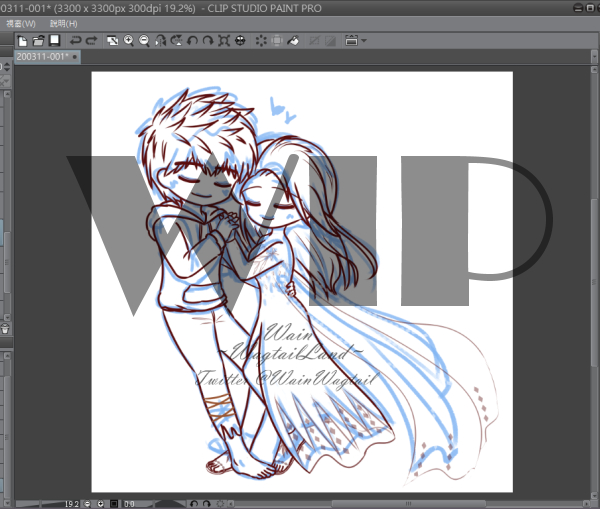Click the Deselect selection icon
The image size is (600, 509).
(261, 41)
